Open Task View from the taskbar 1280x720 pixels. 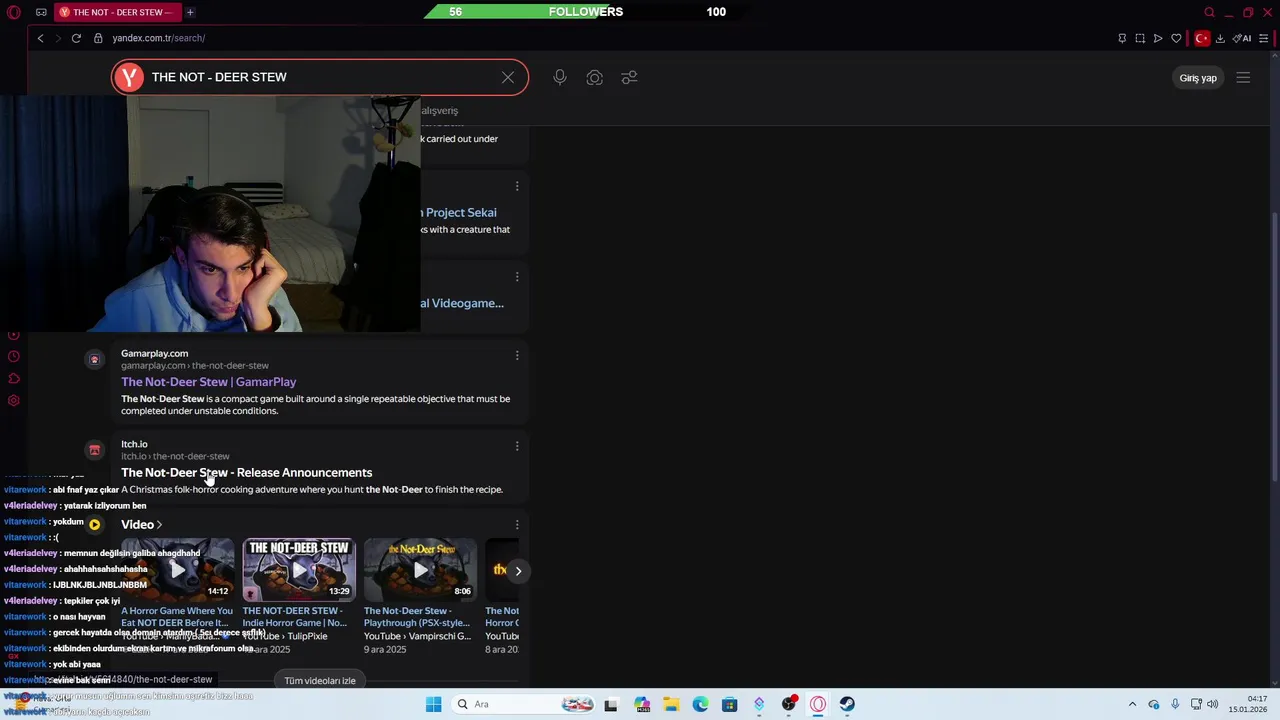coord(611,704)
